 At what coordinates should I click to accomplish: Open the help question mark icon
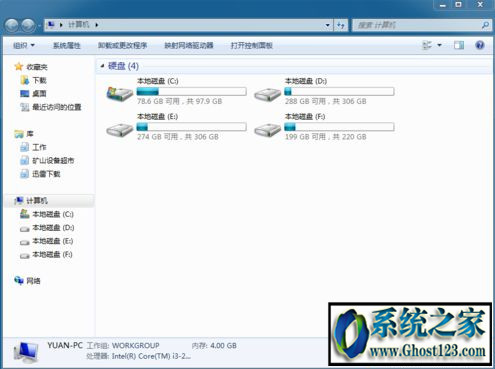[x=480, y=45]
